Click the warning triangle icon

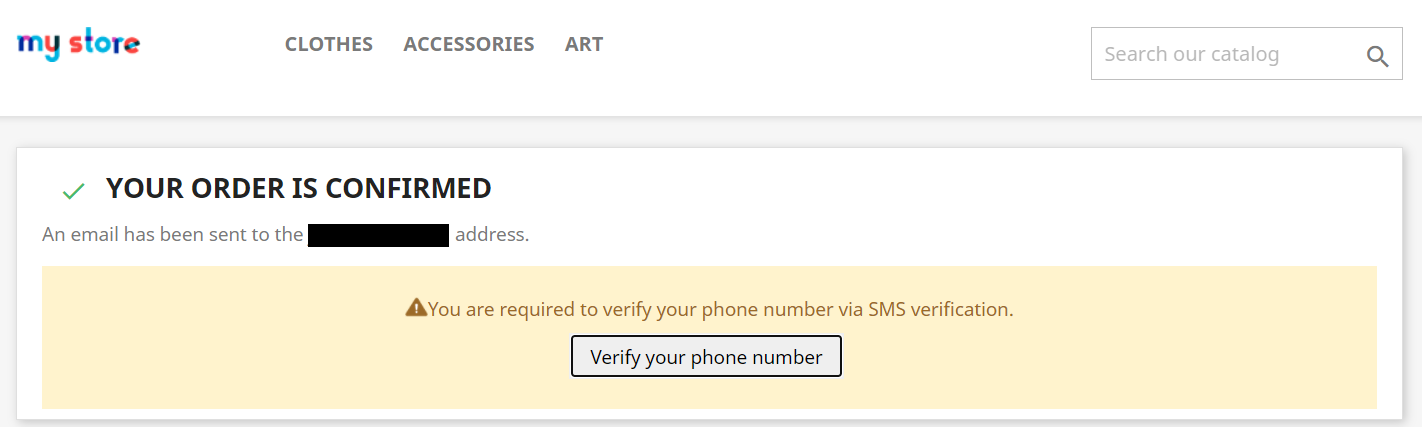point(416,308)
